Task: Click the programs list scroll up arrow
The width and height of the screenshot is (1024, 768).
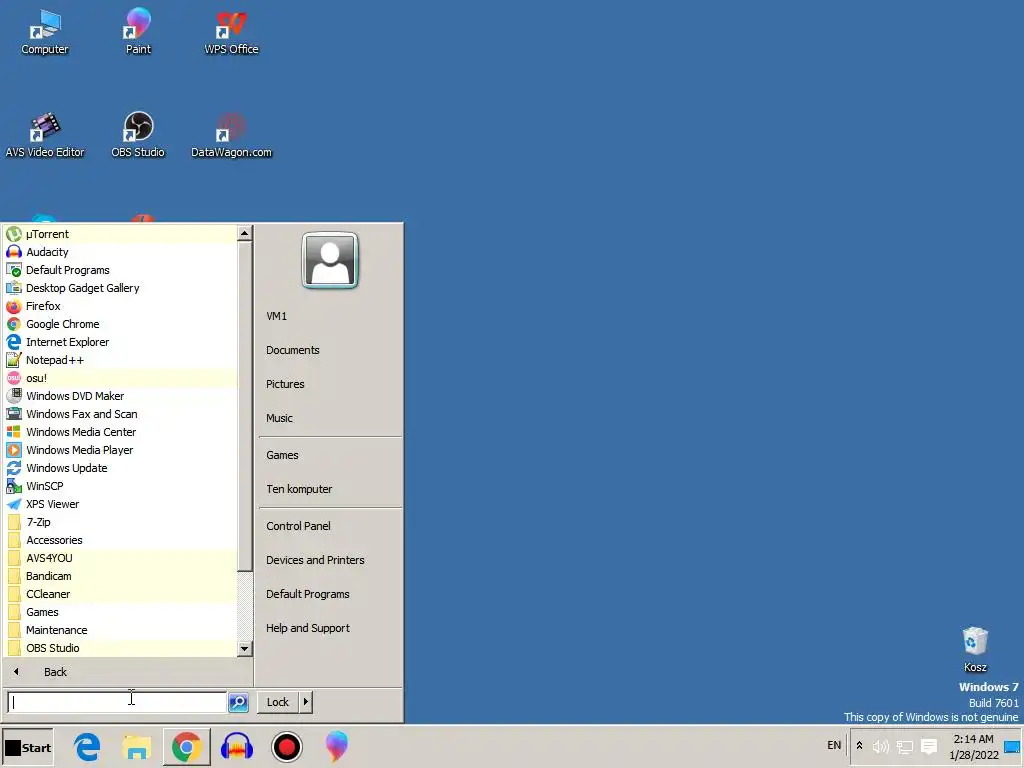Action: pyautogui.click(x=244, y=233)
